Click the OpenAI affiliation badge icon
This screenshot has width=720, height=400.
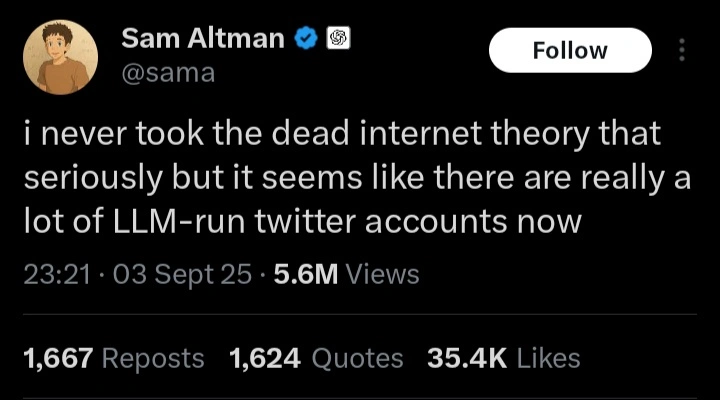pyautogui.click(x=338, y=39)
